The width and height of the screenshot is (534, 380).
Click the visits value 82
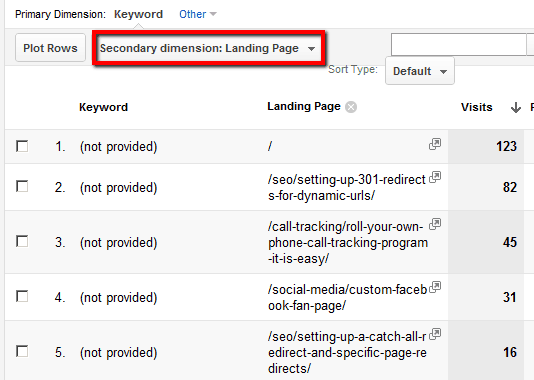click(510, 187)
